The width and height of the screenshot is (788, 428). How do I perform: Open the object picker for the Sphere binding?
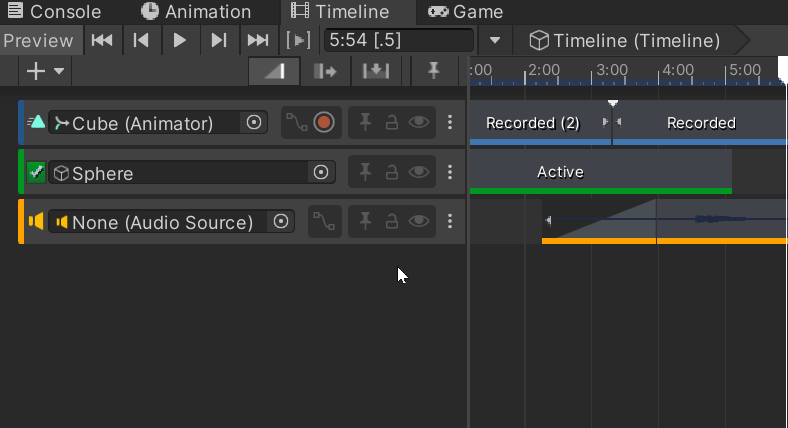coord(321,172)
